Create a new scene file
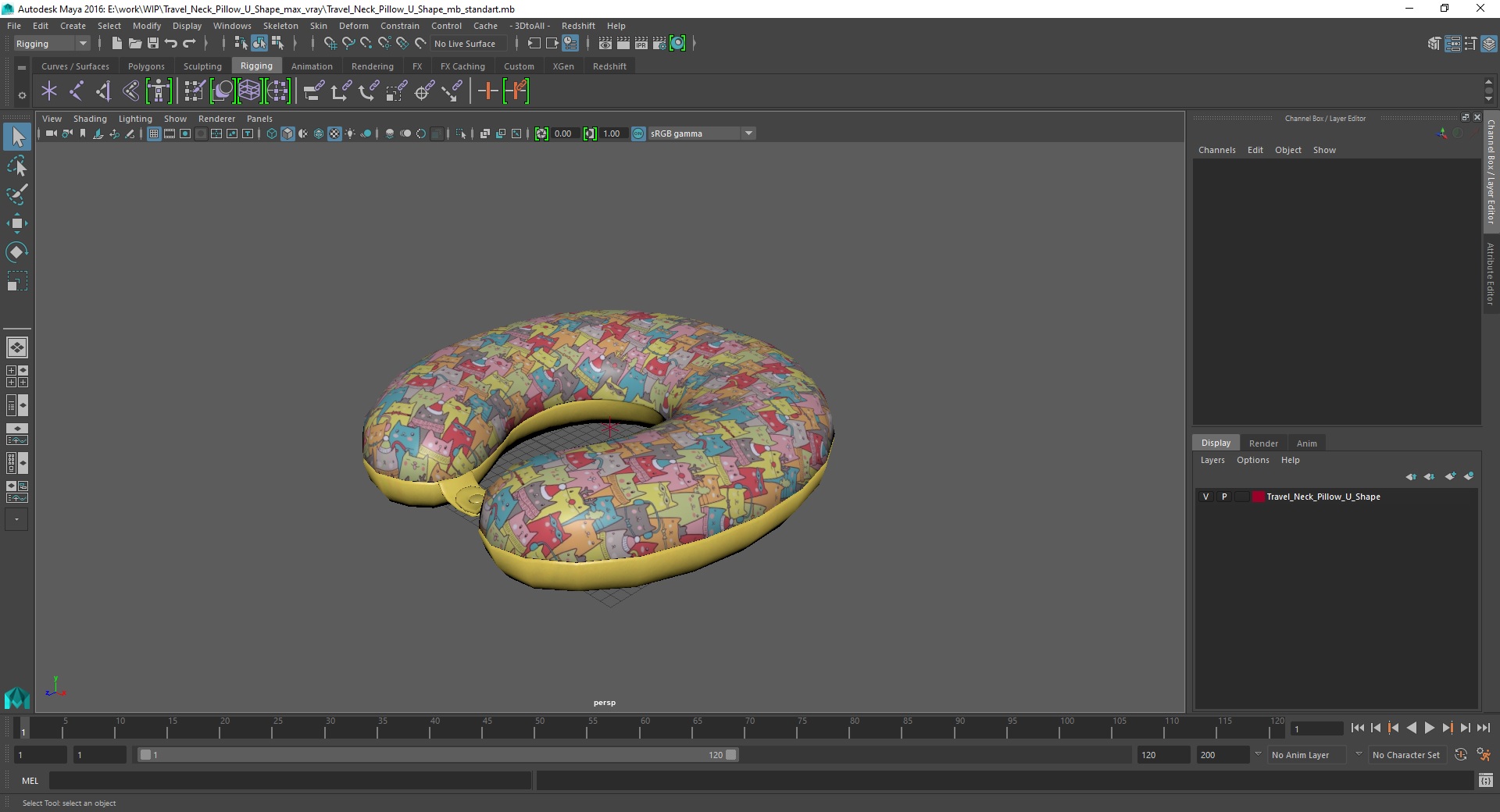 (116, 44)
